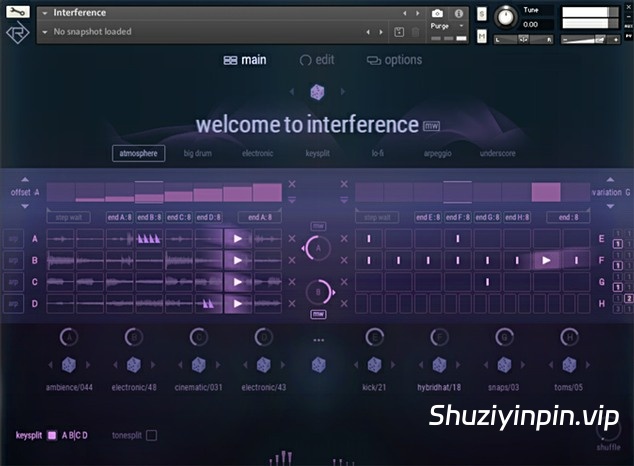Toggle arp for row B
This screenshot has width=634, height=466.
(x=13, y=260)
